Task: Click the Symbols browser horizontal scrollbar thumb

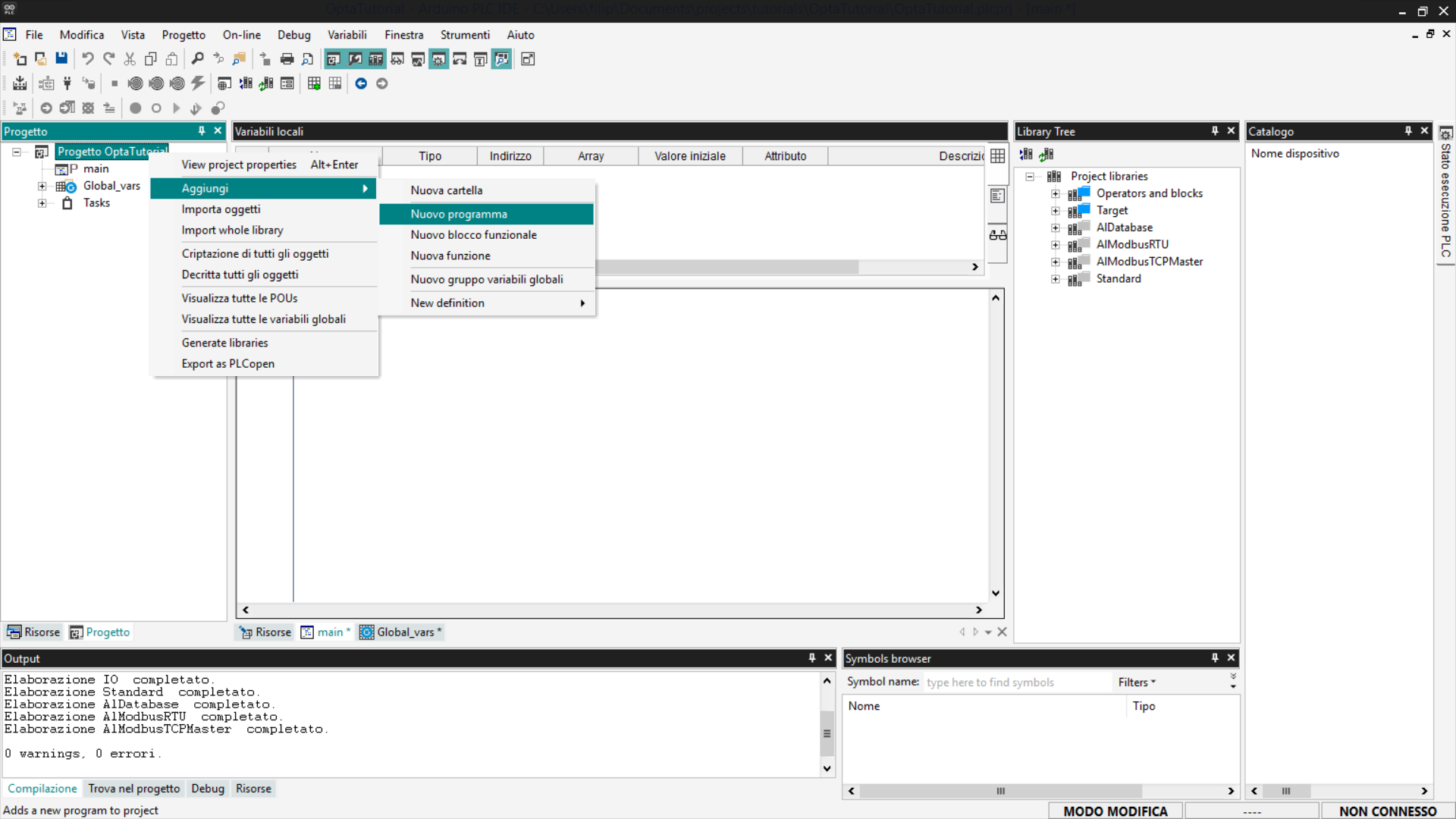Action: (x=1000, y=791)
